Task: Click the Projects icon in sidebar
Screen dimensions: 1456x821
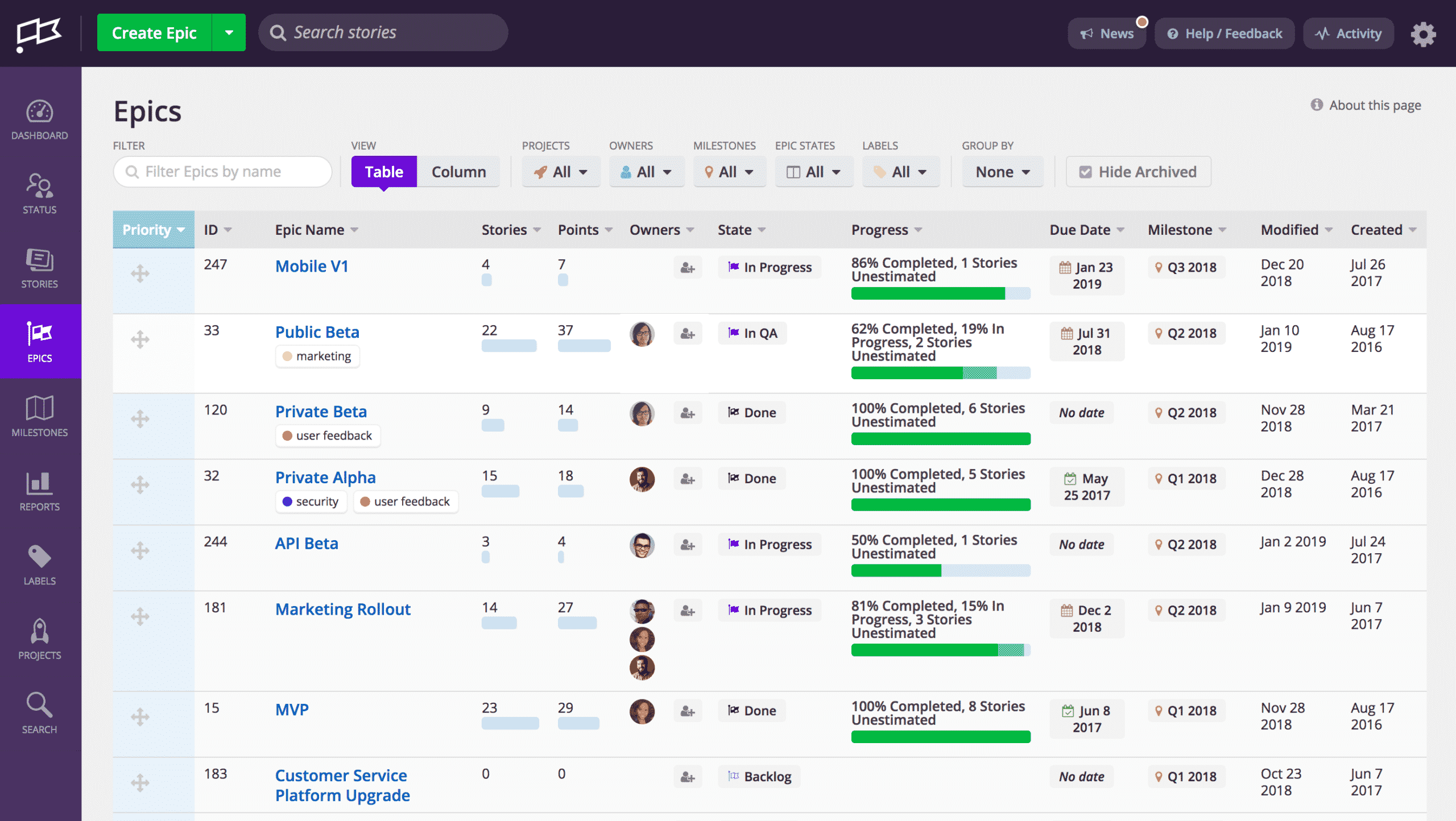Action: point(39,631)
